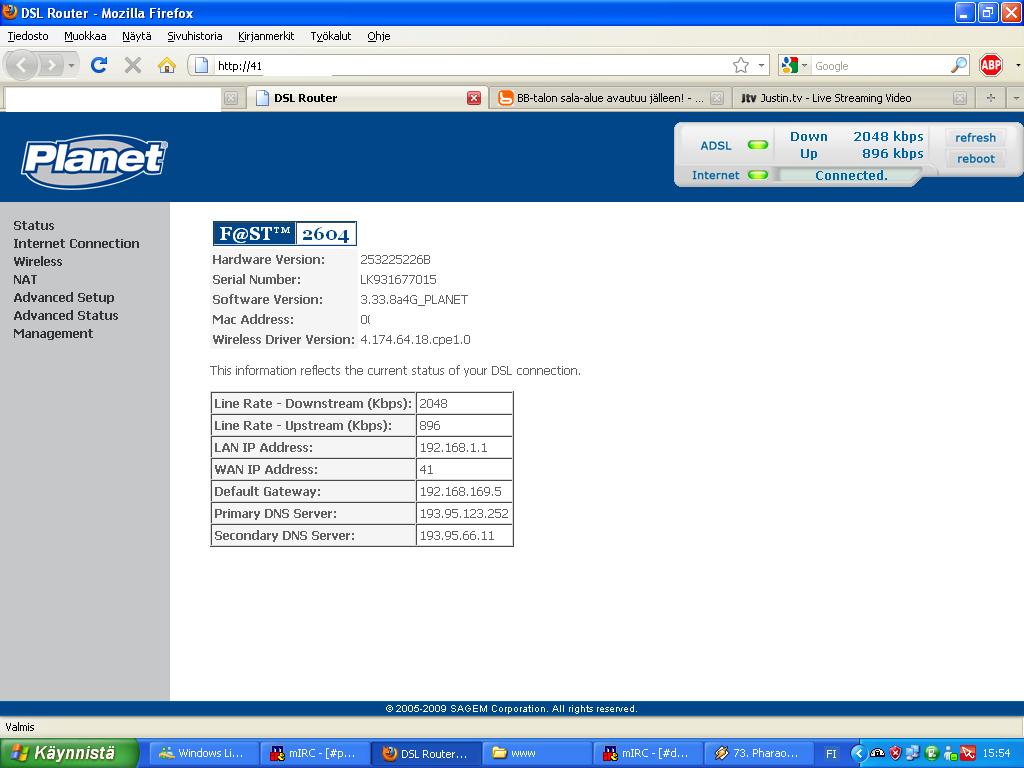1024x768 pixels.
Task: Click the Käynnistä start button
Action: pos(69,753)
